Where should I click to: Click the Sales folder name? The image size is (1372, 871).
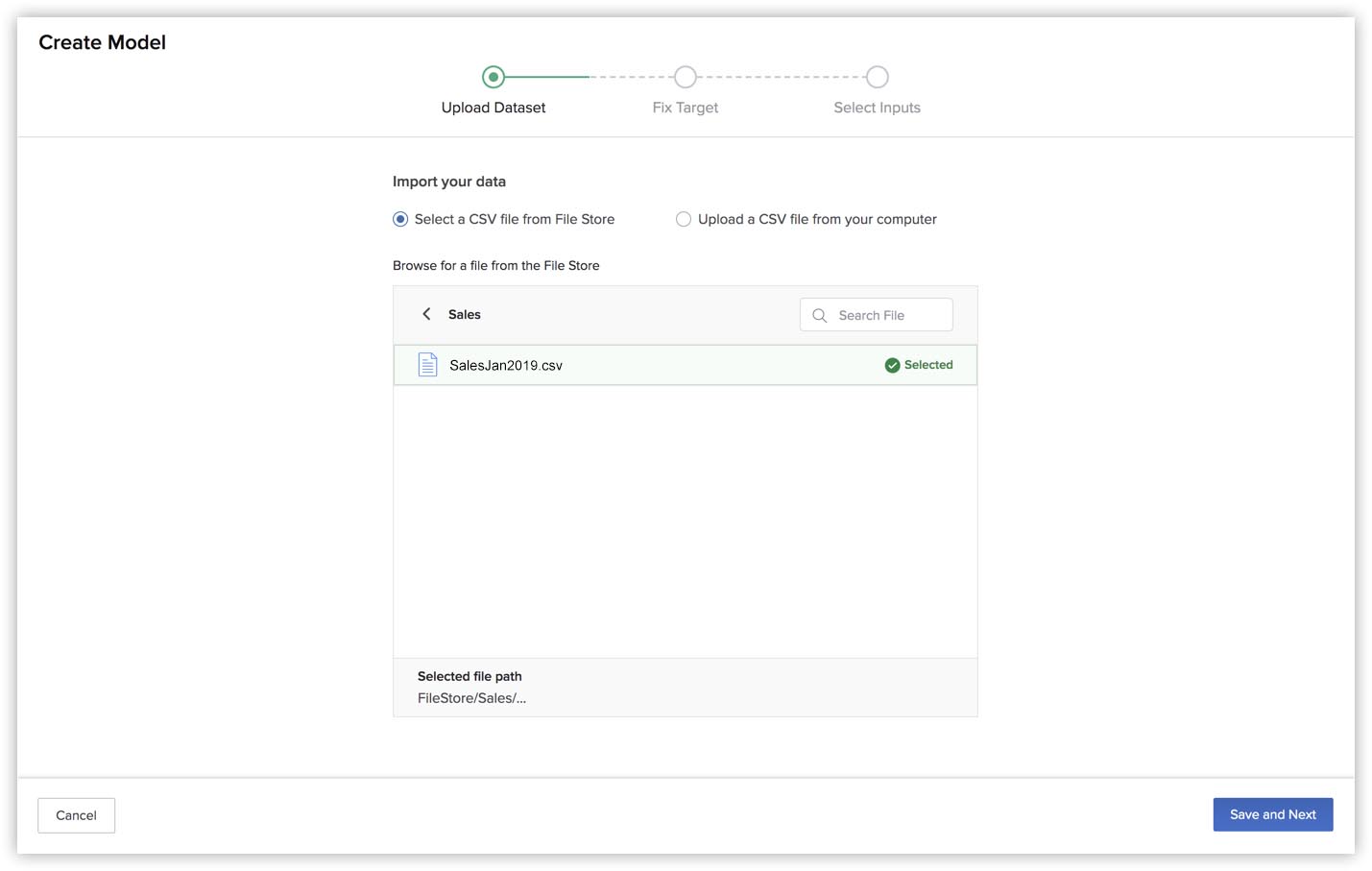[x=465, y=314]
